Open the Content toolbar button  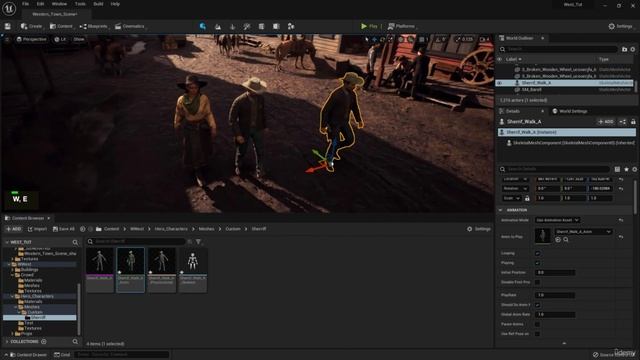[x=61, y=26]
